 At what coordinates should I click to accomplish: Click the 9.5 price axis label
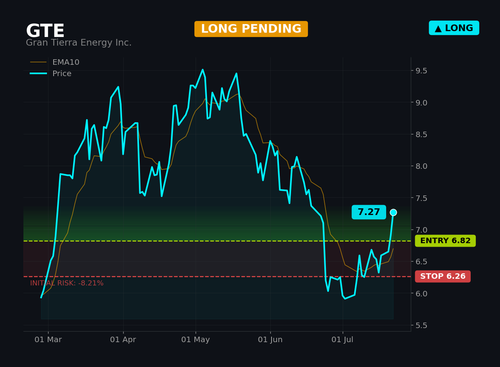pos(421,71)
